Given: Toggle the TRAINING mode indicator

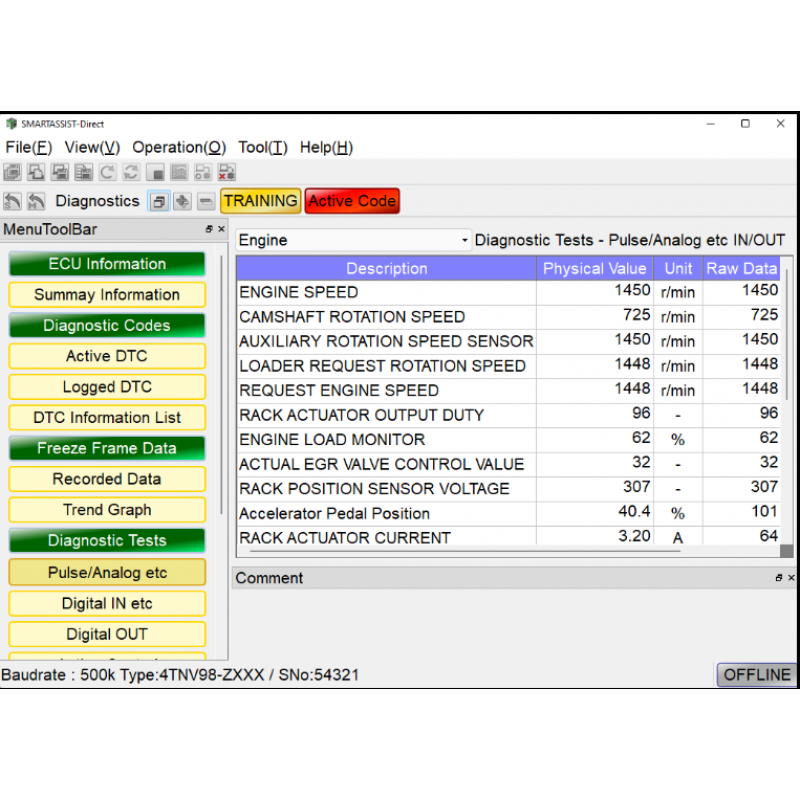Looking at the screenshot, I should (x=259, y=200).
